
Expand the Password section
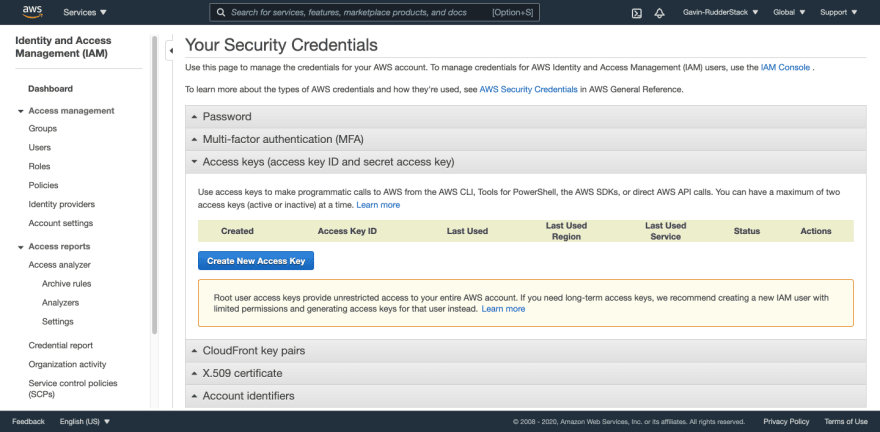pos(227,117)
